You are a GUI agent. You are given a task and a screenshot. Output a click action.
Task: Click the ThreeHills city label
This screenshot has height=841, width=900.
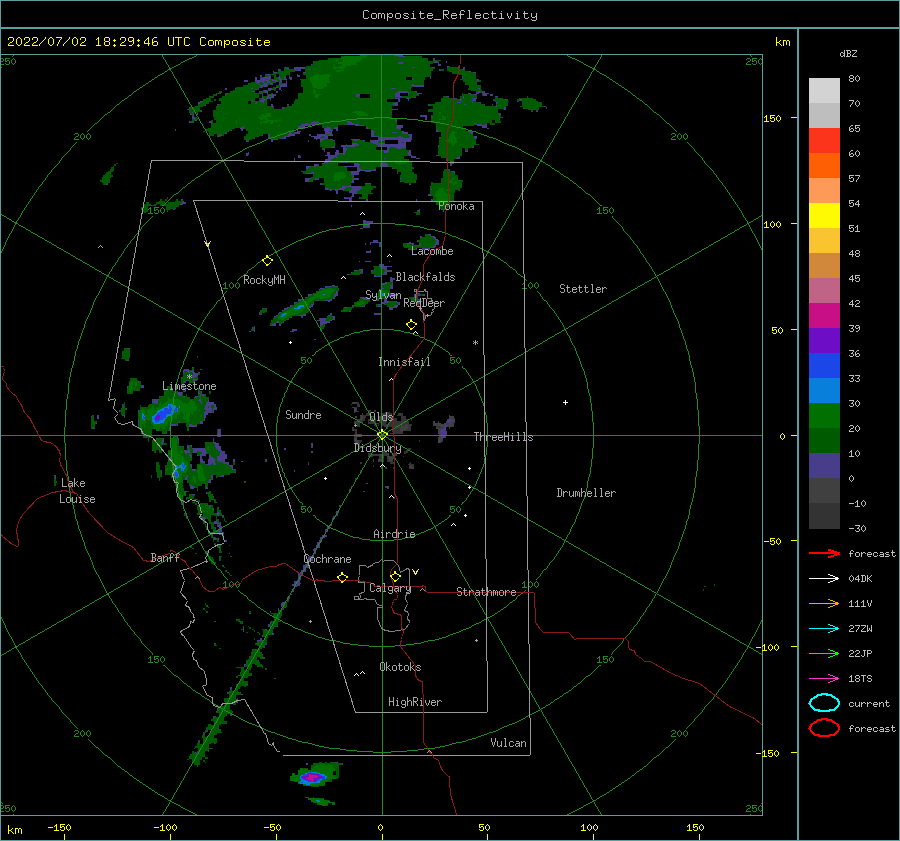point(503,437)
